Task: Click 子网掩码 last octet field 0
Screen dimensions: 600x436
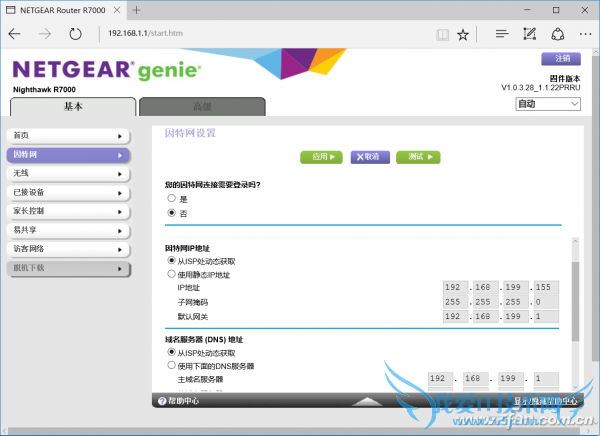Action: click(x=546, y=302)
